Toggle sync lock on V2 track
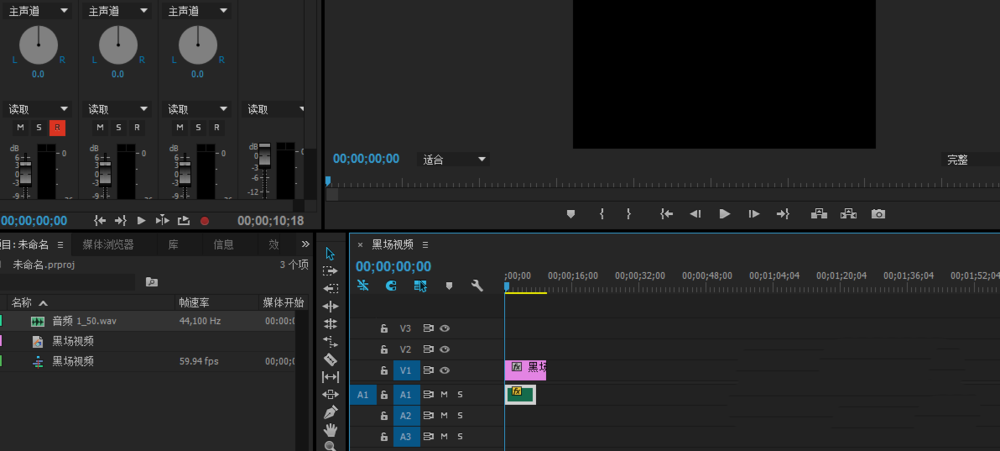 [427, 350]
